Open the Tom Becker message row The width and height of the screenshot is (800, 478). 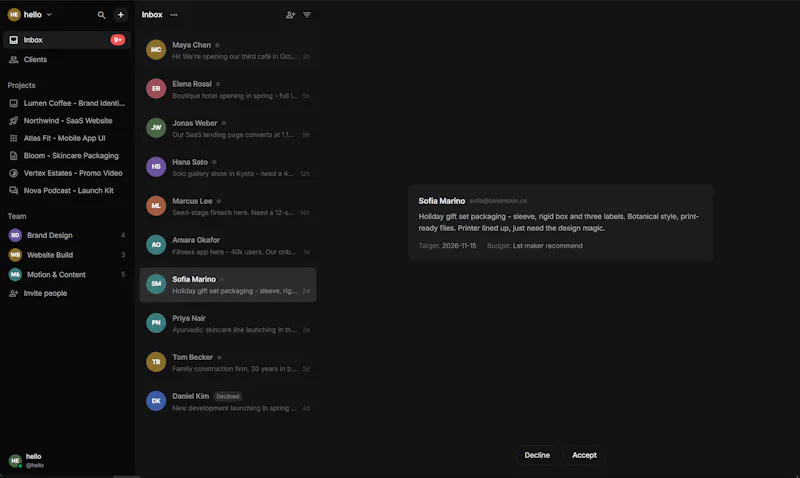coord(228,363)
